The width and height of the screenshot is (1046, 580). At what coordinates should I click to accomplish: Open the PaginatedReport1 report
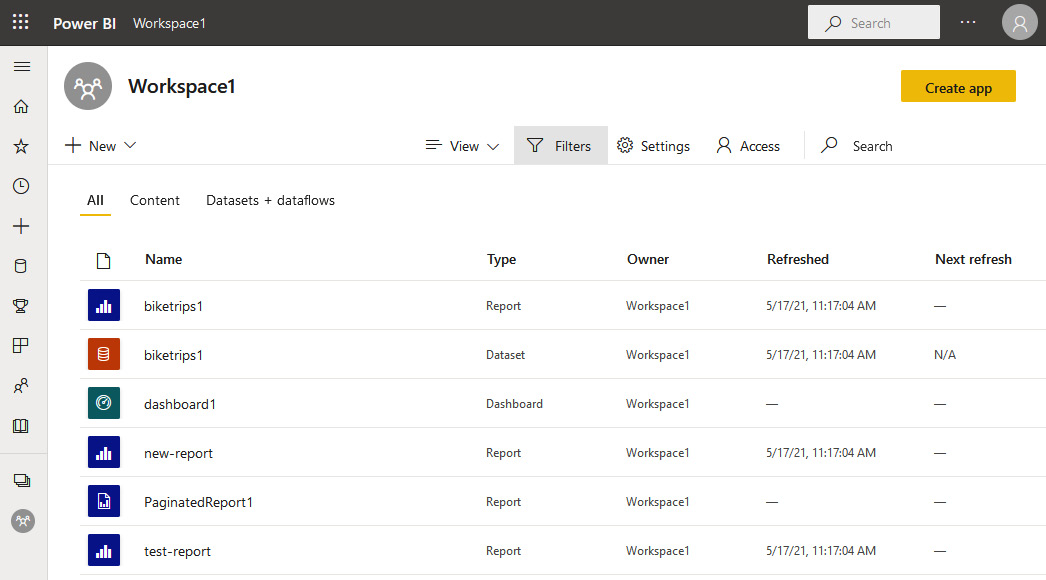pyautogui.click(x=198, y=502)
